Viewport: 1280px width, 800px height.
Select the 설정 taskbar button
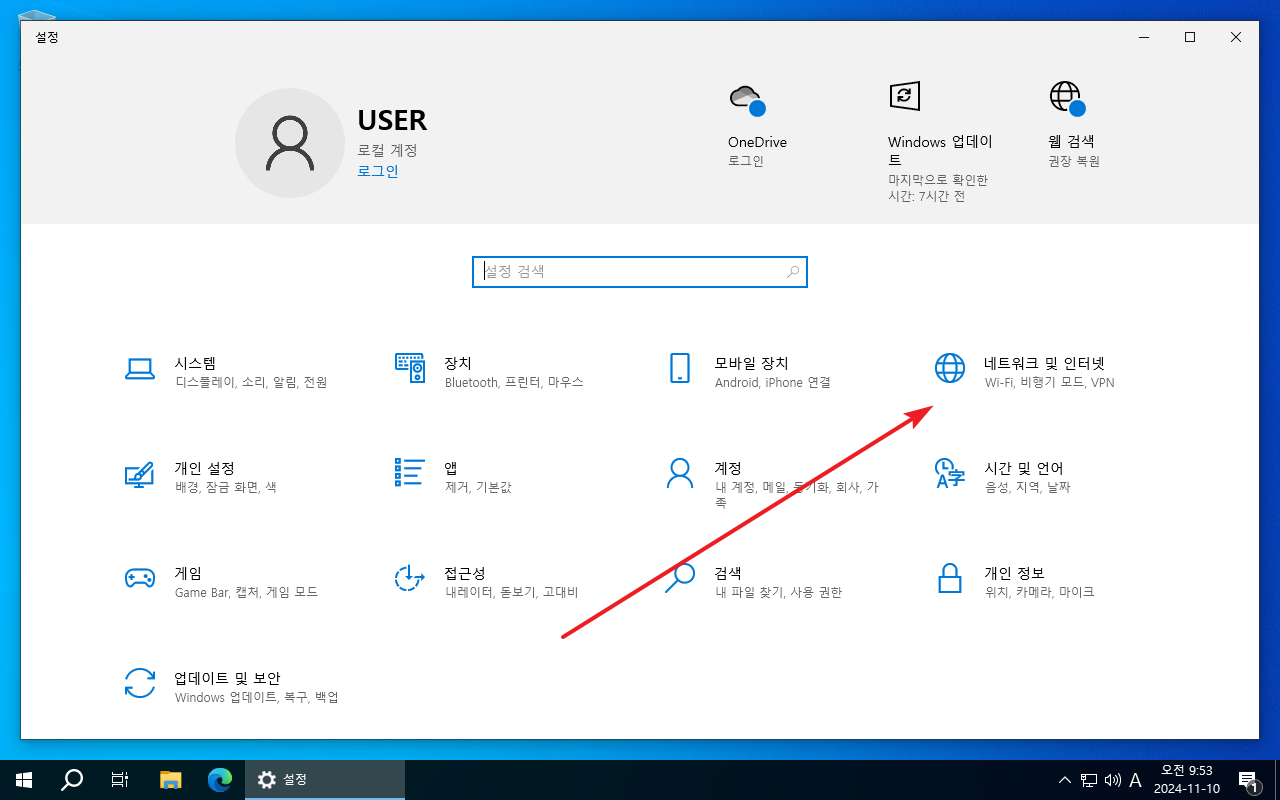point(325,780)
